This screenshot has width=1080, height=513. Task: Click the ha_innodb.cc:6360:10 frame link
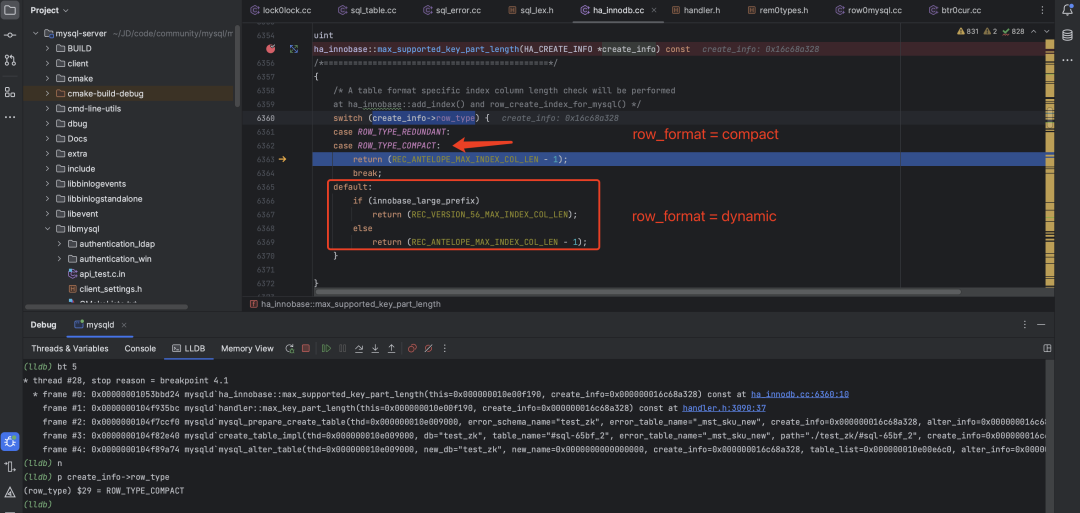pyautogui.click(x=785, y=395)
